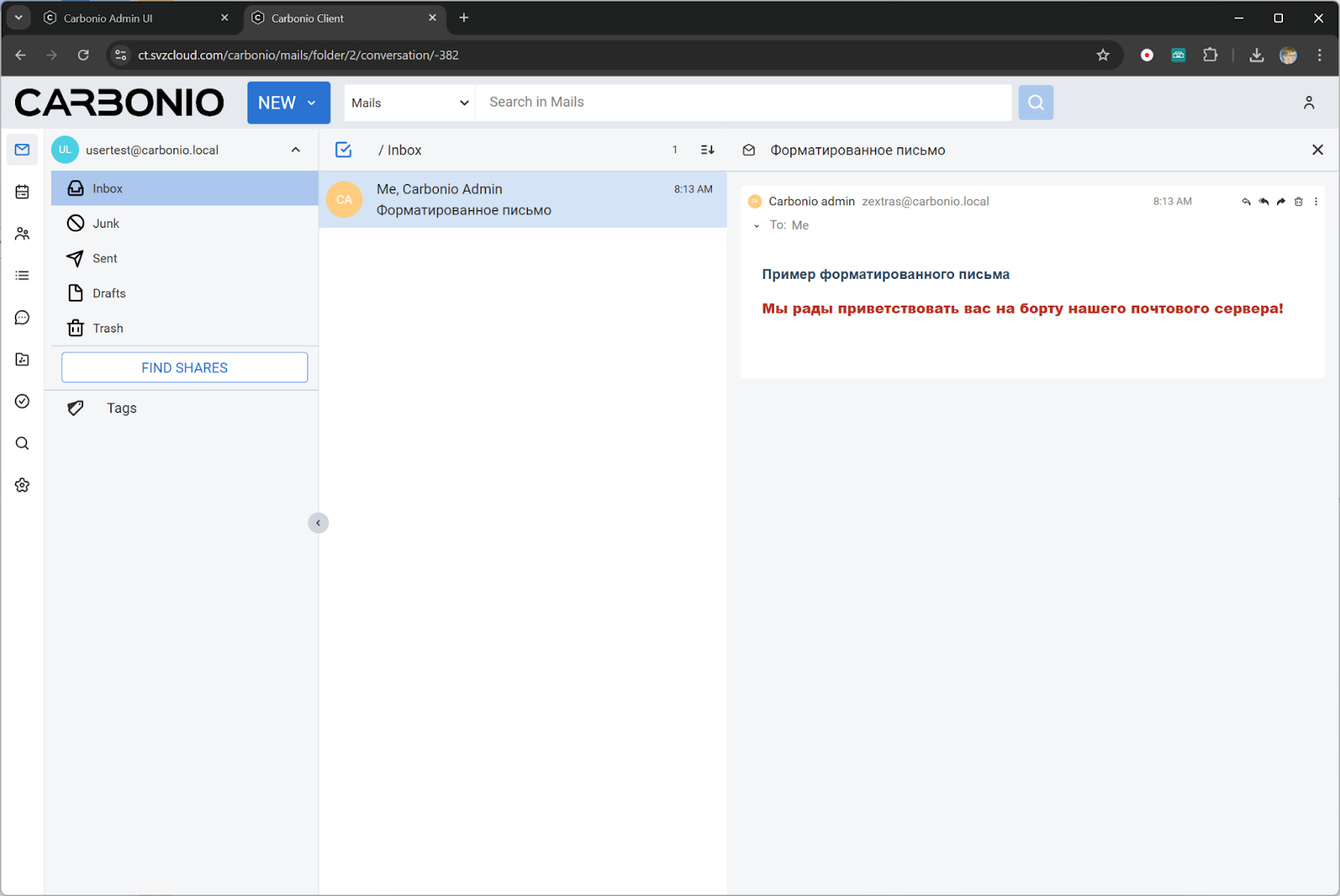Screen dimensions: 1340x896
Task: Go back using the browser back arrow
Action: coord(21,55)
